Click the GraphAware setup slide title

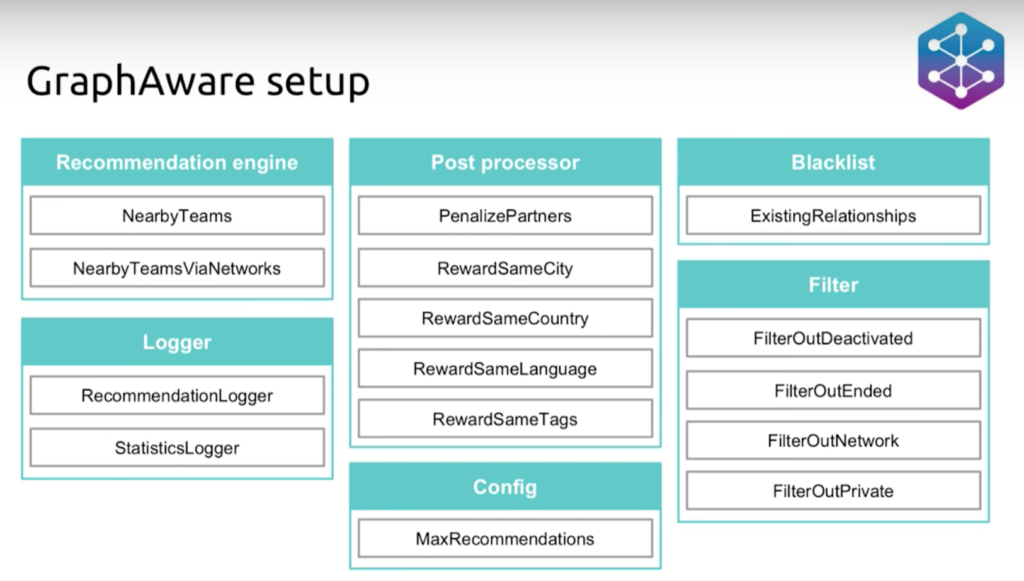(x=200, y=80)
